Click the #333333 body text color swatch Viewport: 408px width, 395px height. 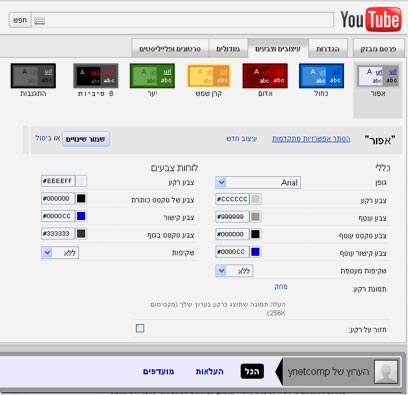81,234
